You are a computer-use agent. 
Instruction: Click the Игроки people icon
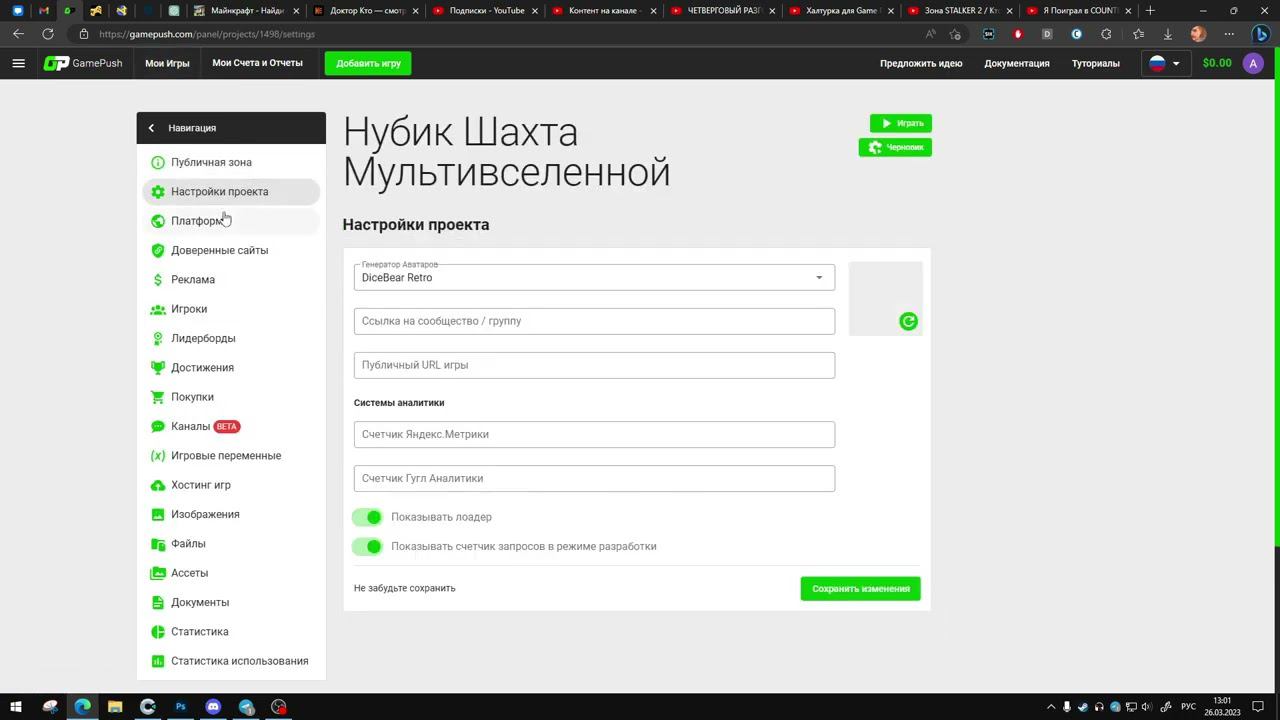[157, 309]
